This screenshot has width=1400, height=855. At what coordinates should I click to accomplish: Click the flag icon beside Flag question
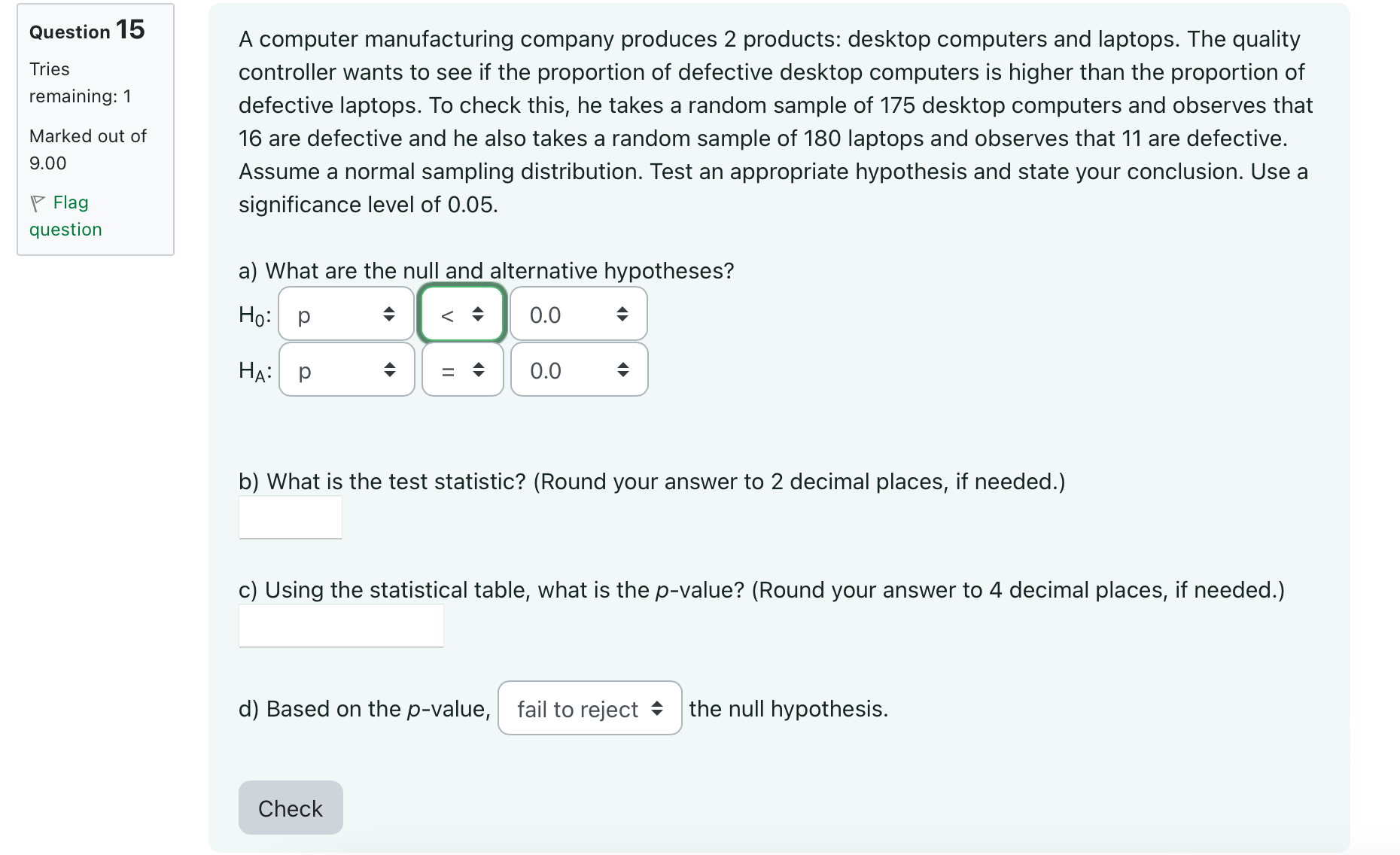38,202
